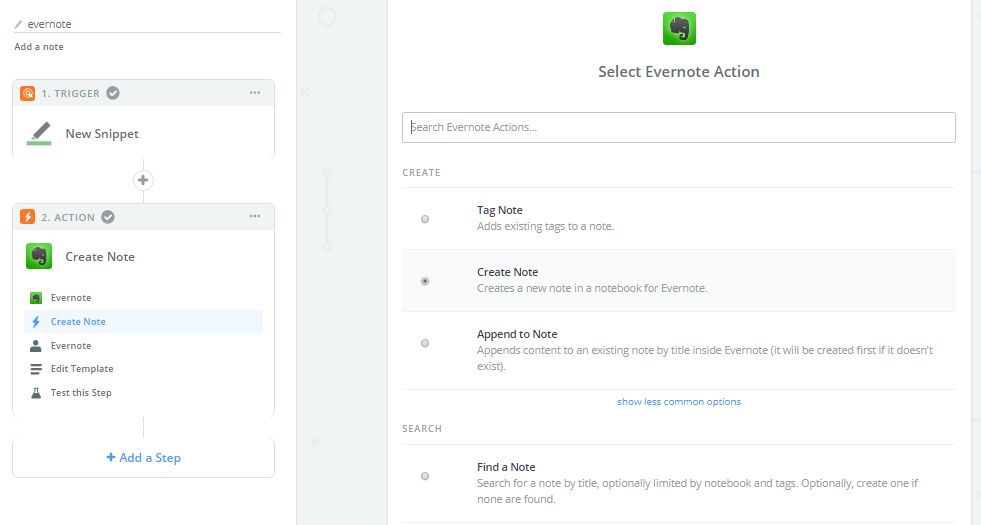Click the 1. TRIGGER header label
The image size is (981, 525).
(71, 93)
